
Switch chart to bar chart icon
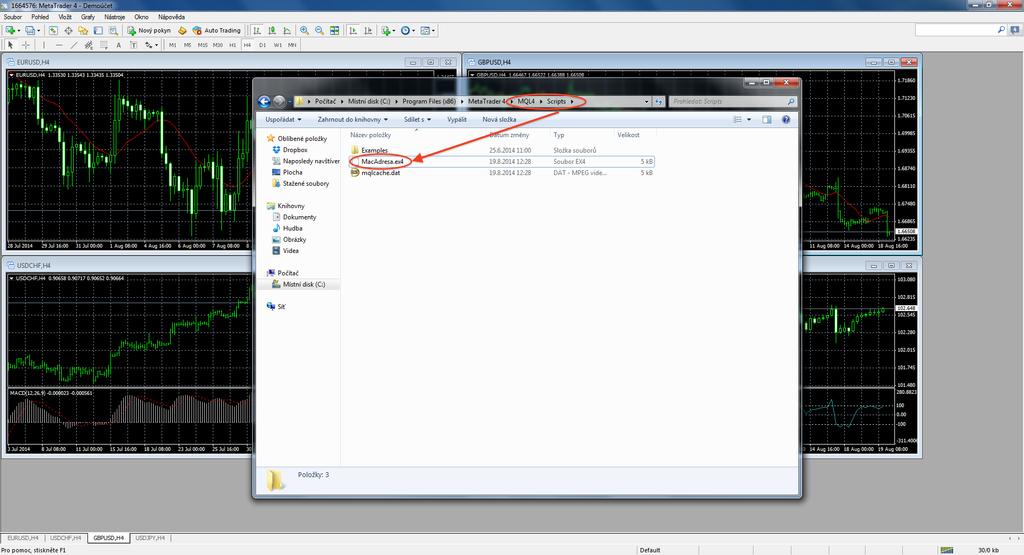coord(257,30)
